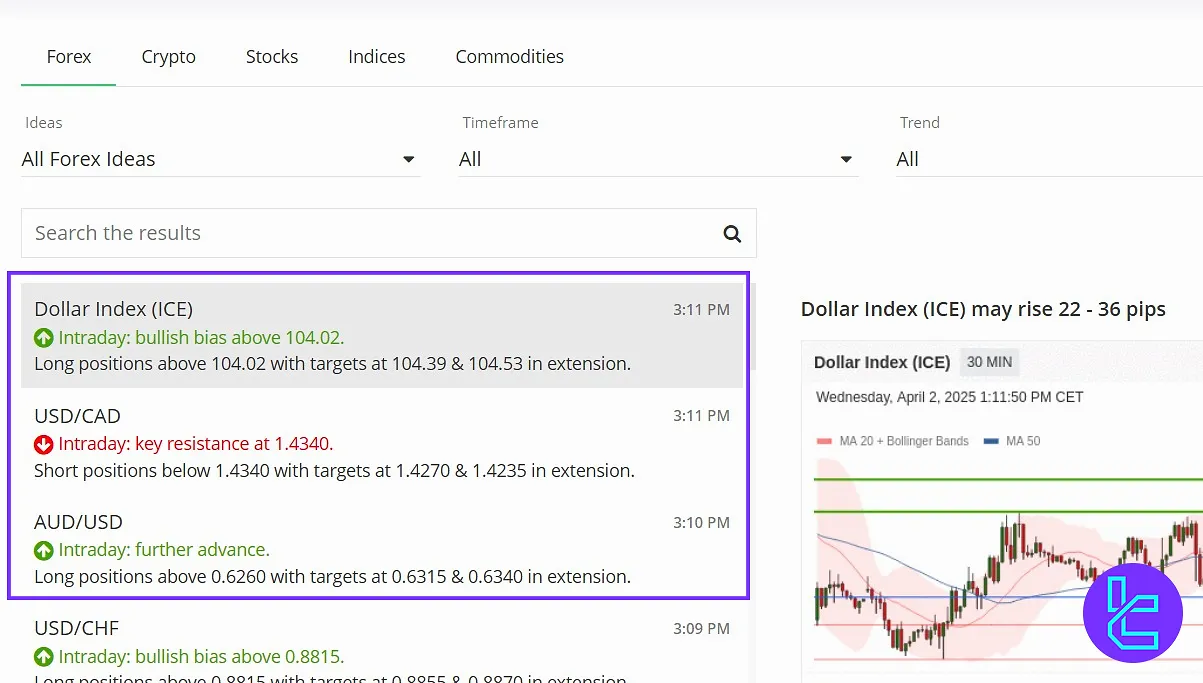Open the USD/CAD trade idea
The height and width of the screenshot is (683, 1203).
[380, 442]
